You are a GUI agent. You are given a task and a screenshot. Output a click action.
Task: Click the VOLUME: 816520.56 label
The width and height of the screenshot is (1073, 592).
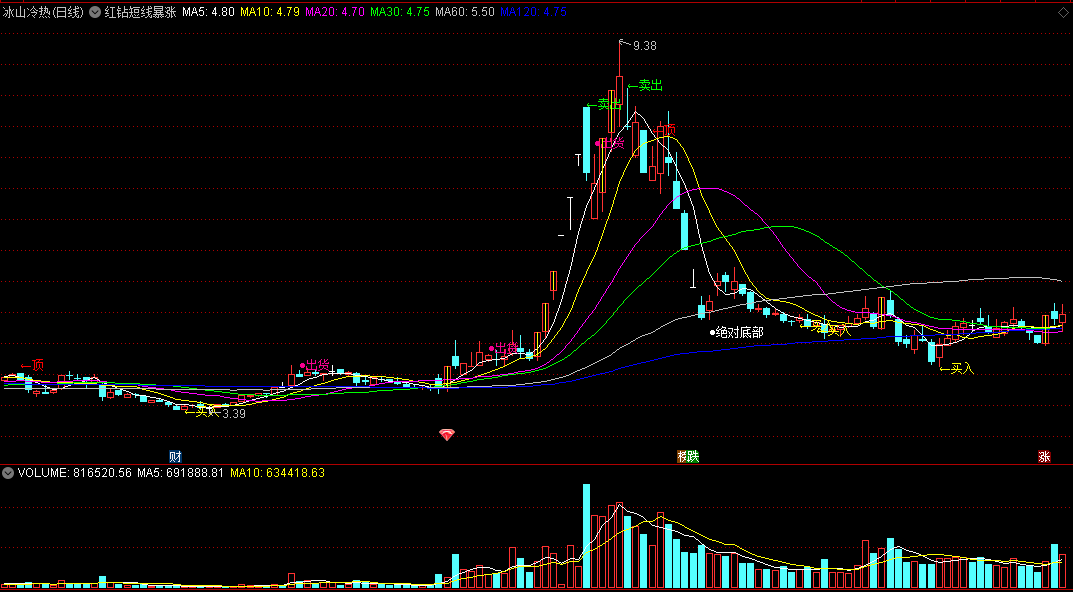[x=75, y=472]
